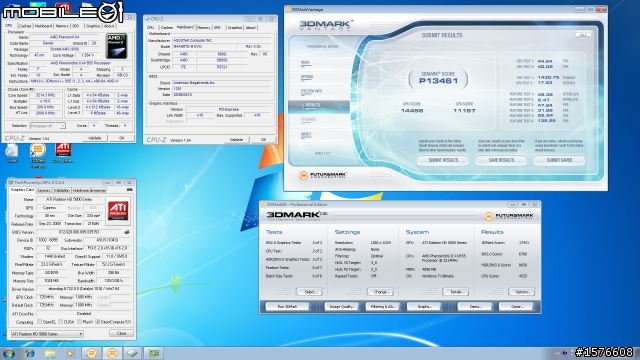Click the GPU-Z Name field ATI Radeon HD 5800 Series
The height and width of the screenshot is (360, 640).
pos(69,199)
